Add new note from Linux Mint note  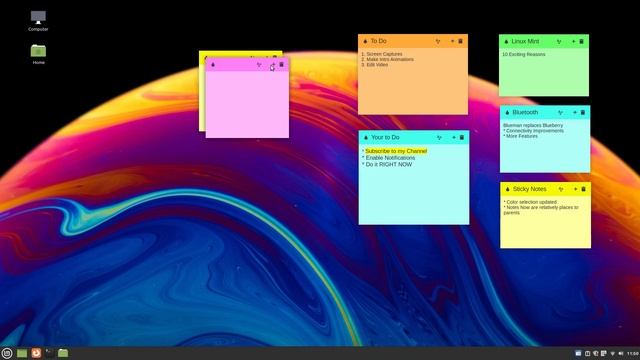[573, 42]
